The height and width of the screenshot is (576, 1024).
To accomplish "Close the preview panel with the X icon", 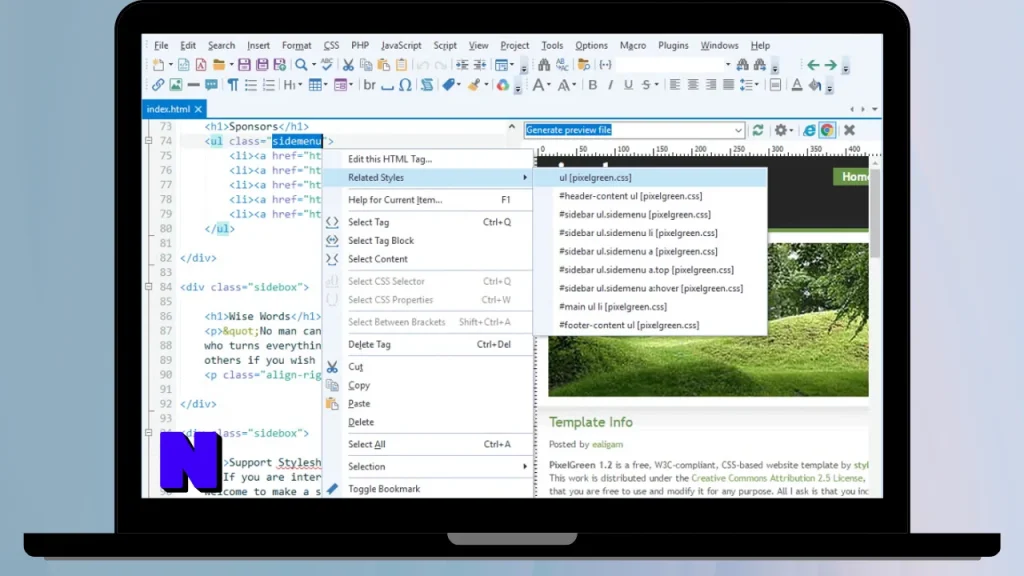I will click(849, 130).
